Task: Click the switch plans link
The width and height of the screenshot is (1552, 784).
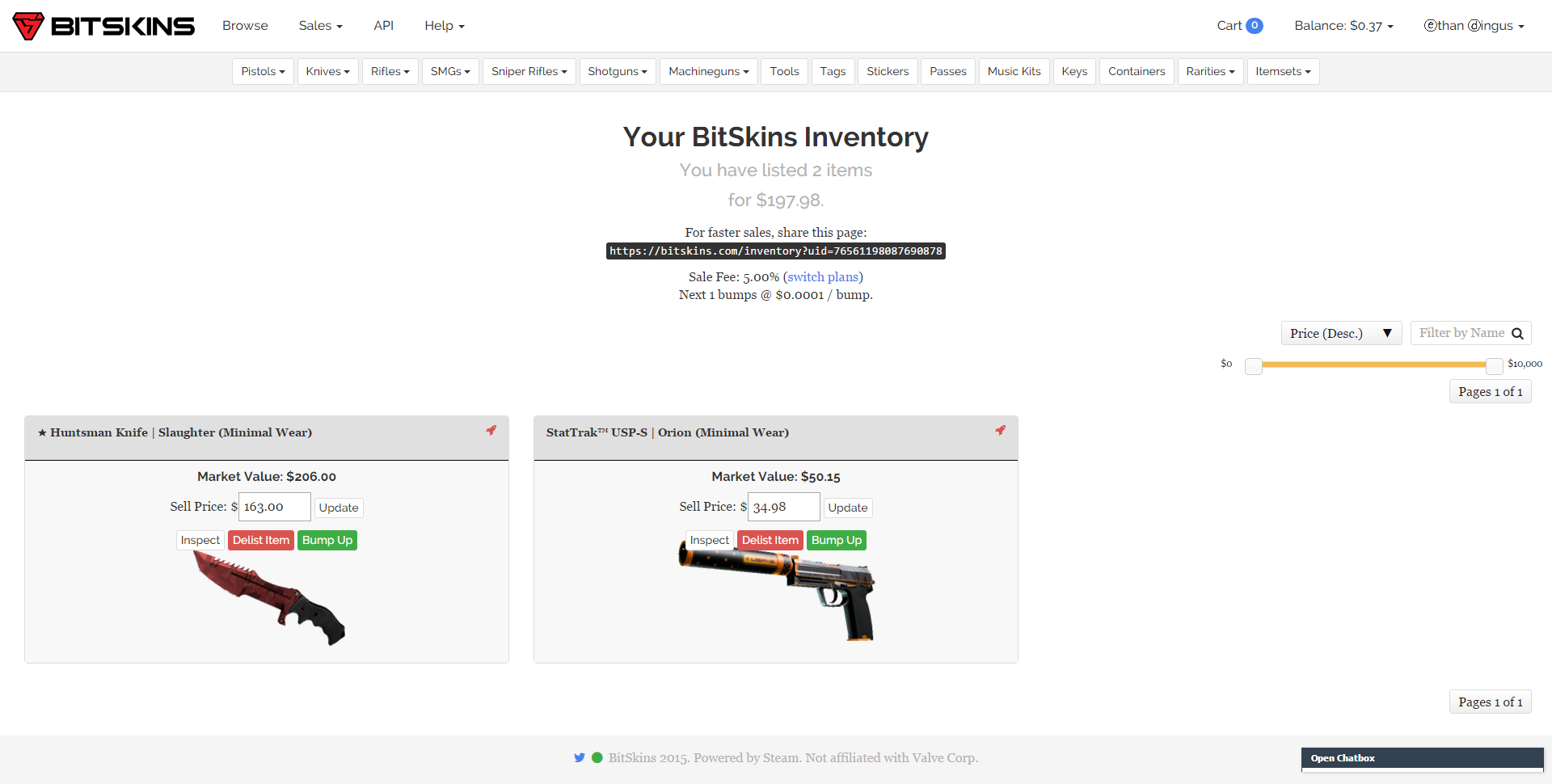Action: tap(823, 277)
